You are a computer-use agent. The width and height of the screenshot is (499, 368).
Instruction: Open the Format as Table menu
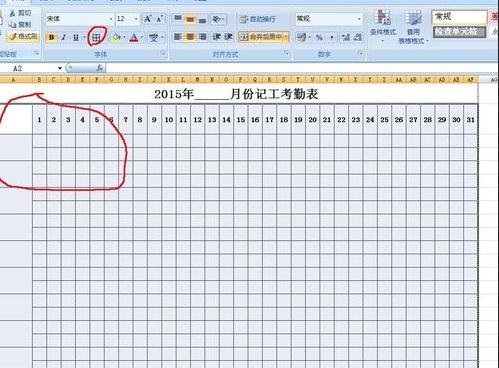(x=413, y=27)
